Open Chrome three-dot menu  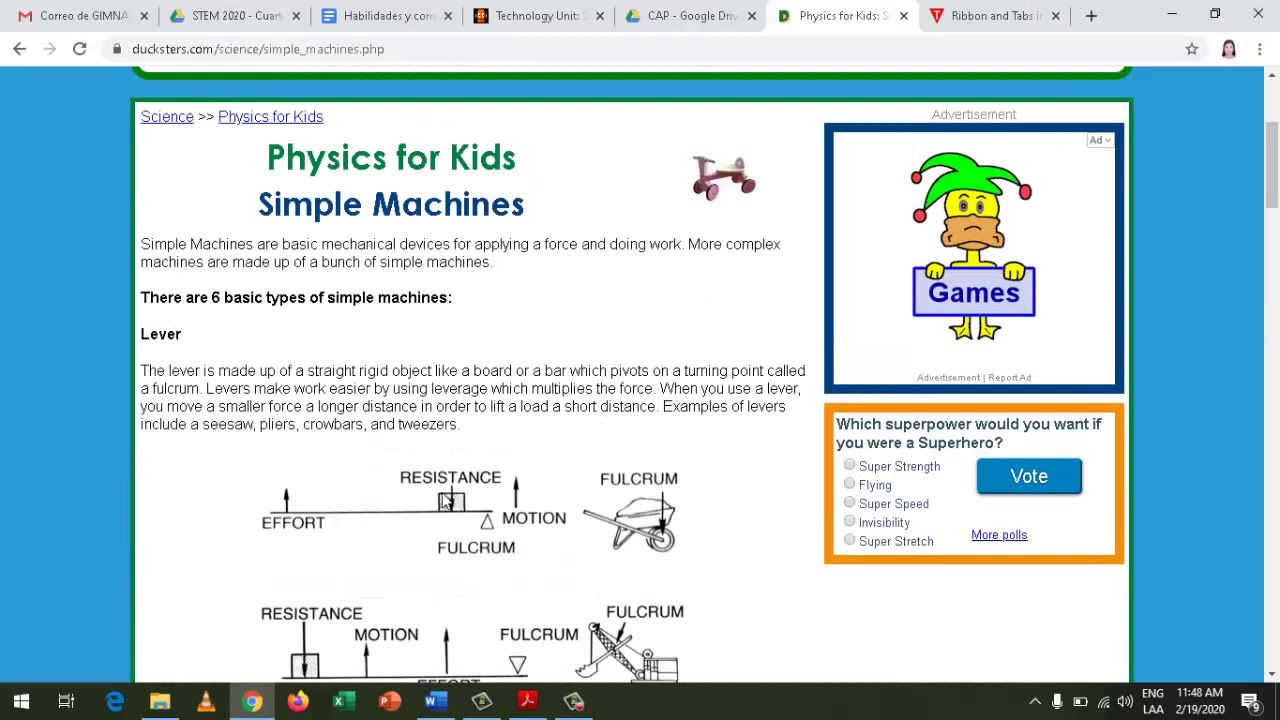click(1259, 49)
